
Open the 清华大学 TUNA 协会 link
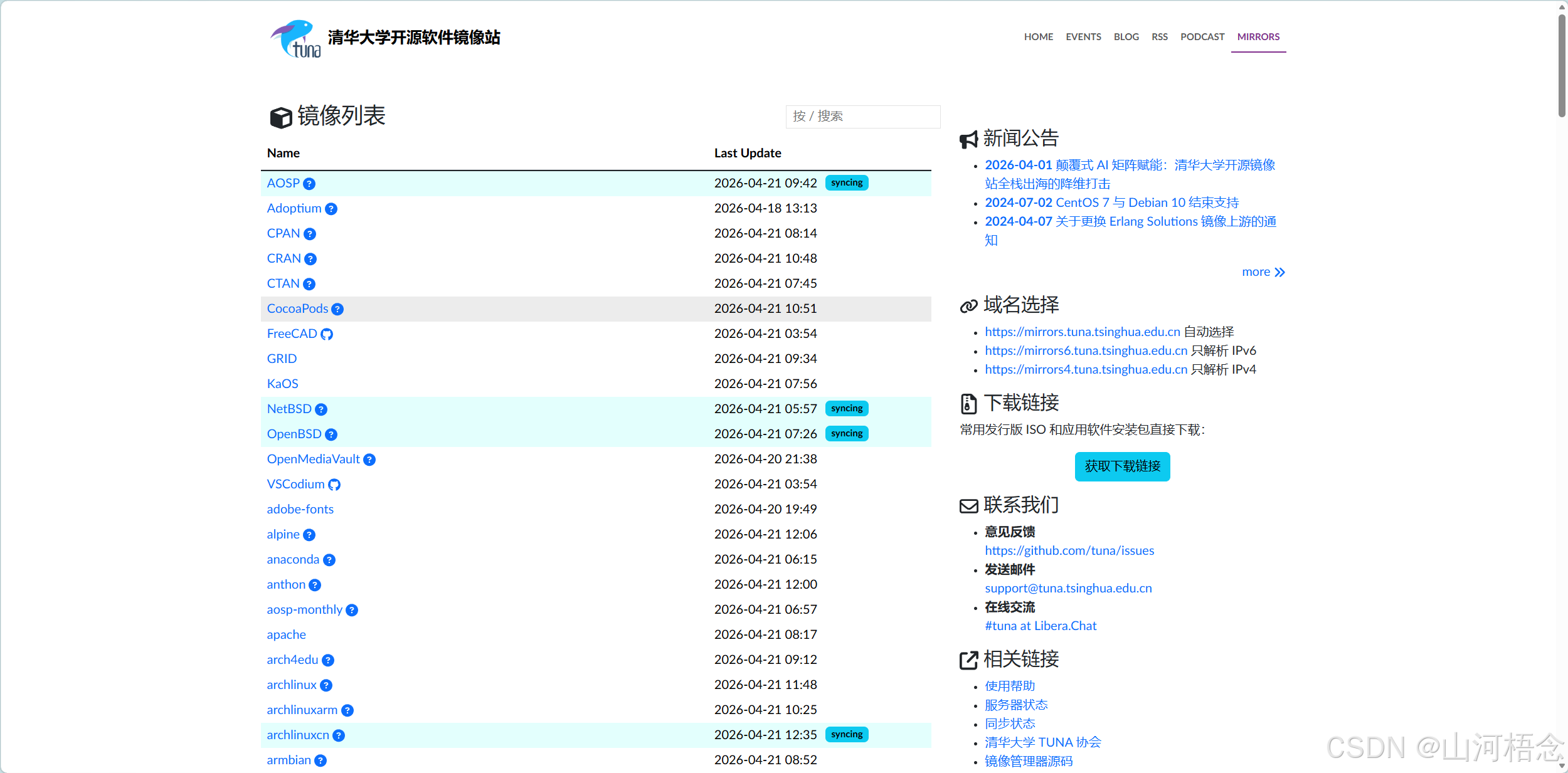(1043, 742)
